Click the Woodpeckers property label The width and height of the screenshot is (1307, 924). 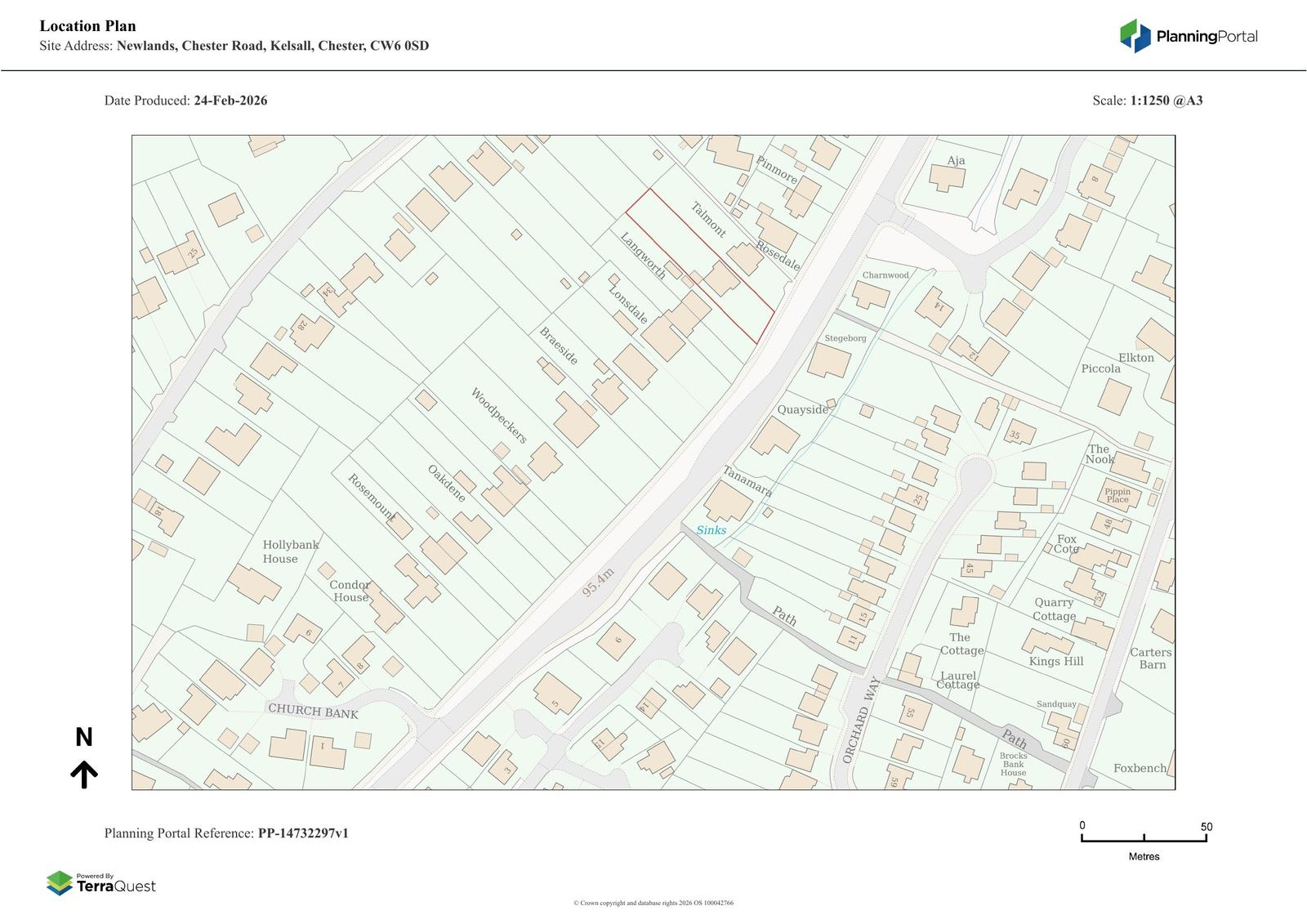(x=498, y=415)
